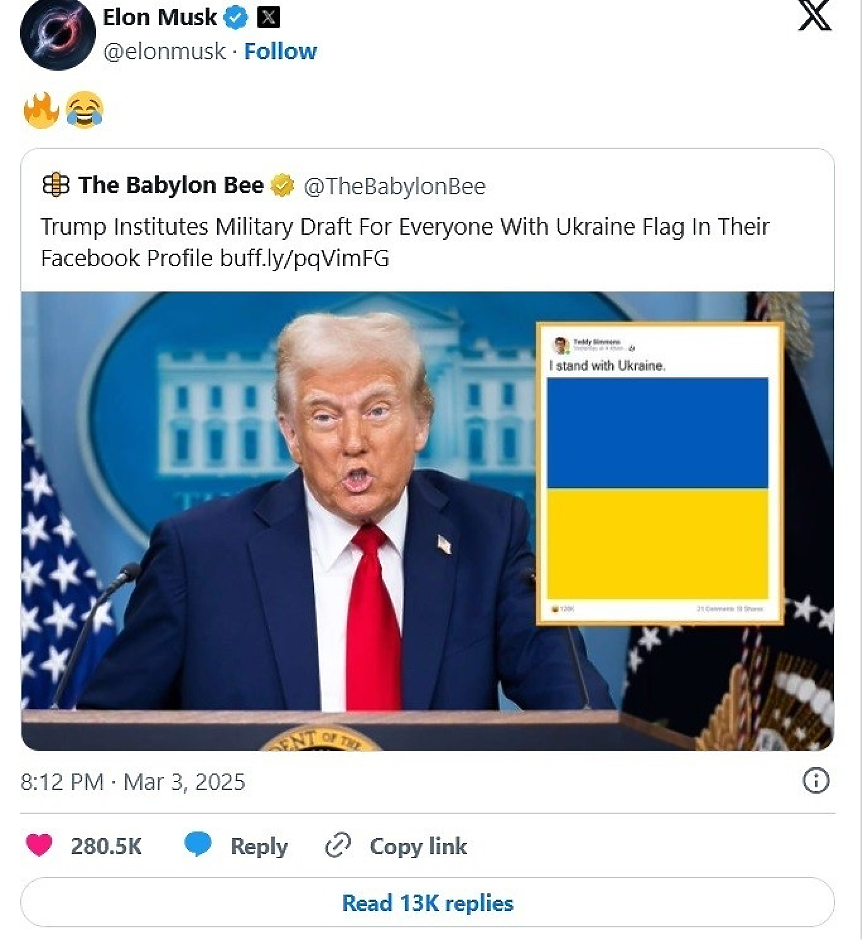This screenshot has height=940, width=863.
Task: Click the Elon Musk display name
Action: click(159, 17)
